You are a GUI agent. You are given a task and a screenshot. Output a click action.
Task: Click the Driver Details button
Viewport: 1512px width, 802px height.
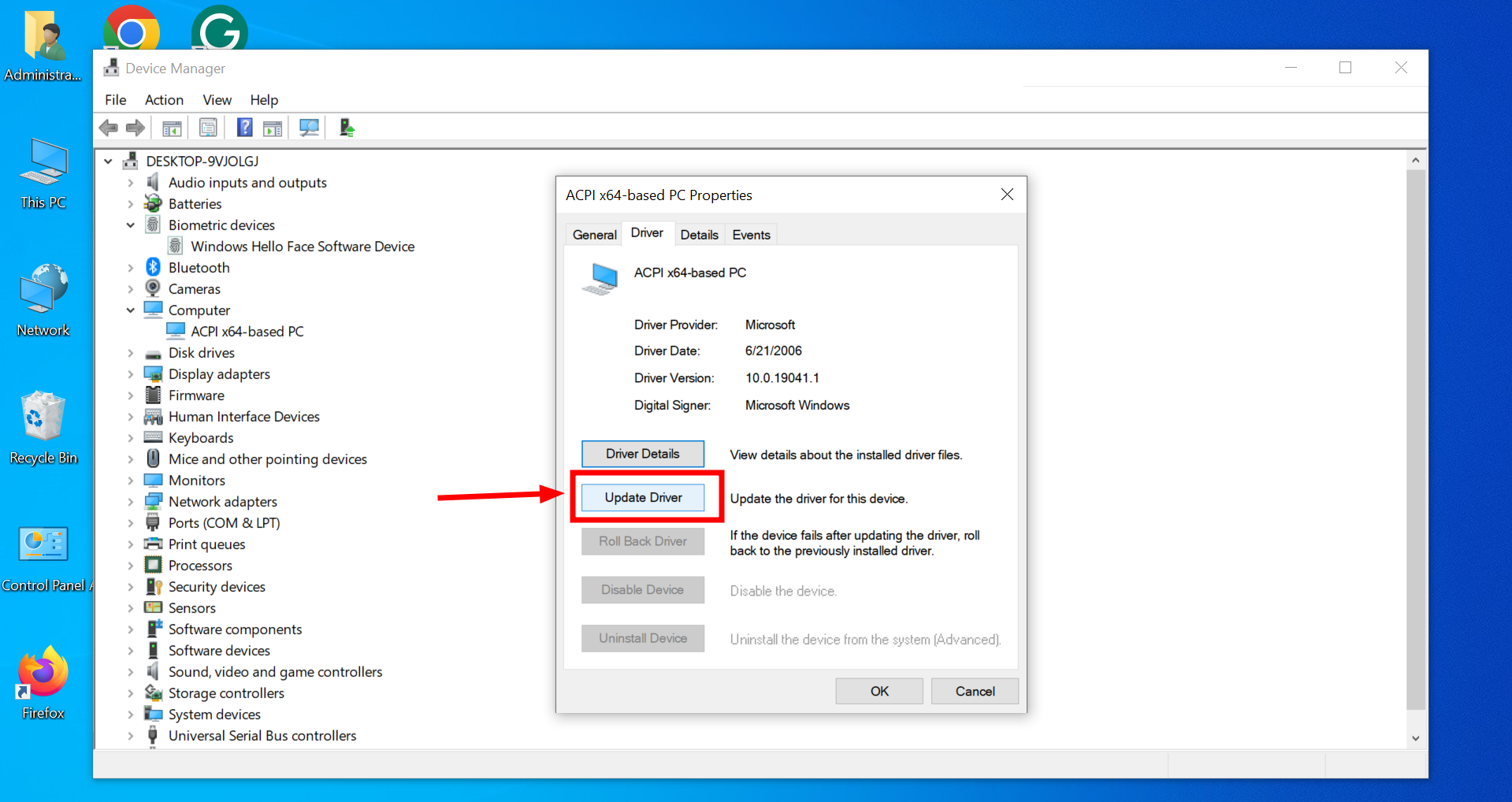point(642,453)
